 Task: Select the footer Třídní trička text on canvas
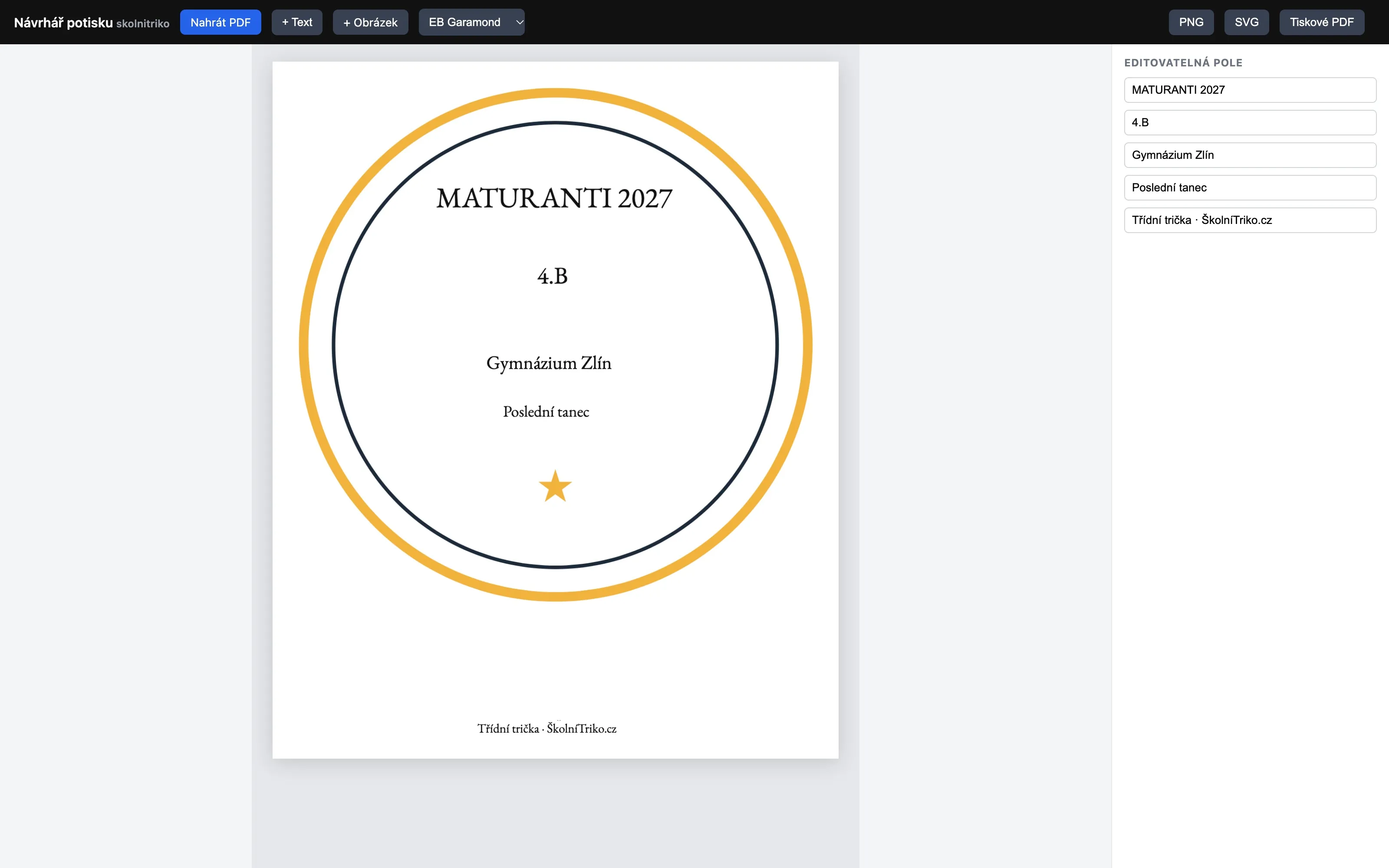coord(546,728)
